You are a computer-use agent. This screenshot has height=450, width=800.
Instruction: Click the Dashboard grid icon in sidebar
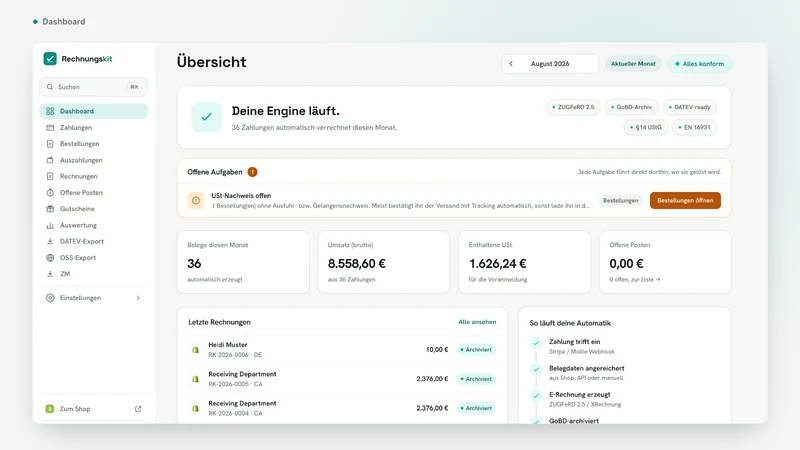[x=50, y=111]
